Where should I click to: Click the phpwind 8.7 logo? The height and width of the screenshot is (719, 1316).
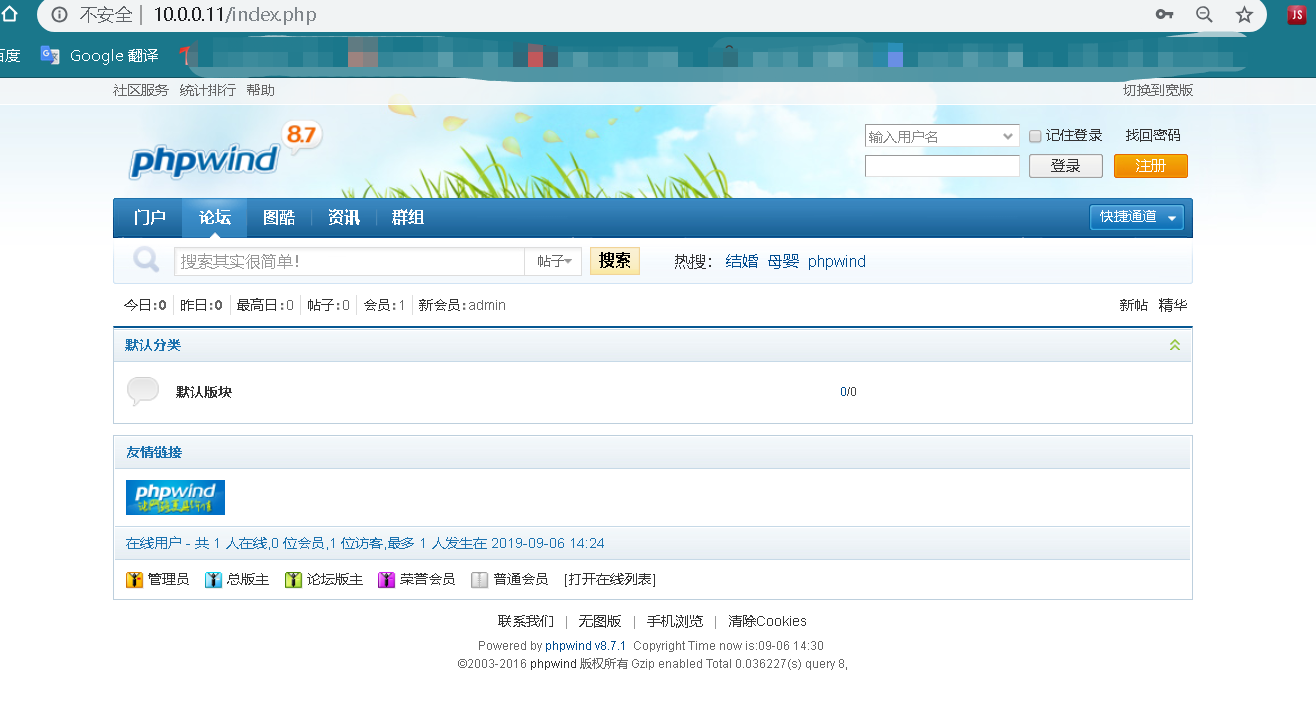pos(226,153)
